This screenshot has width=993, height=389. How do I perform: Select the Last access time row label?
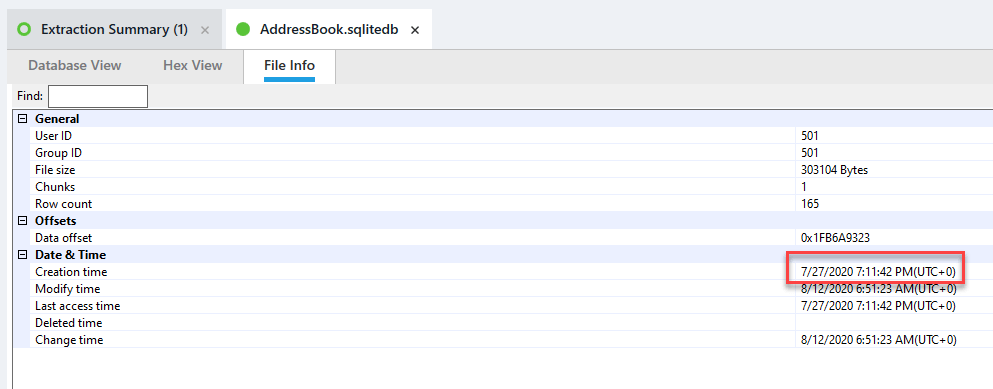point(77,306)
